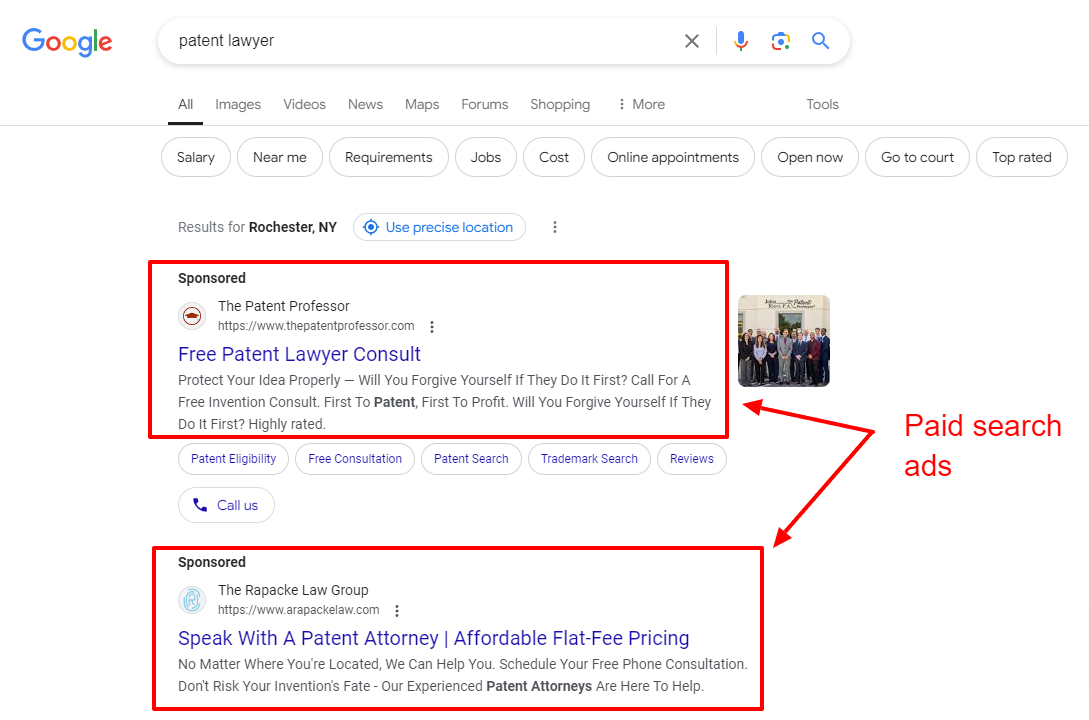Open location options via dots next to Rochester

click(x=555, y=227)
